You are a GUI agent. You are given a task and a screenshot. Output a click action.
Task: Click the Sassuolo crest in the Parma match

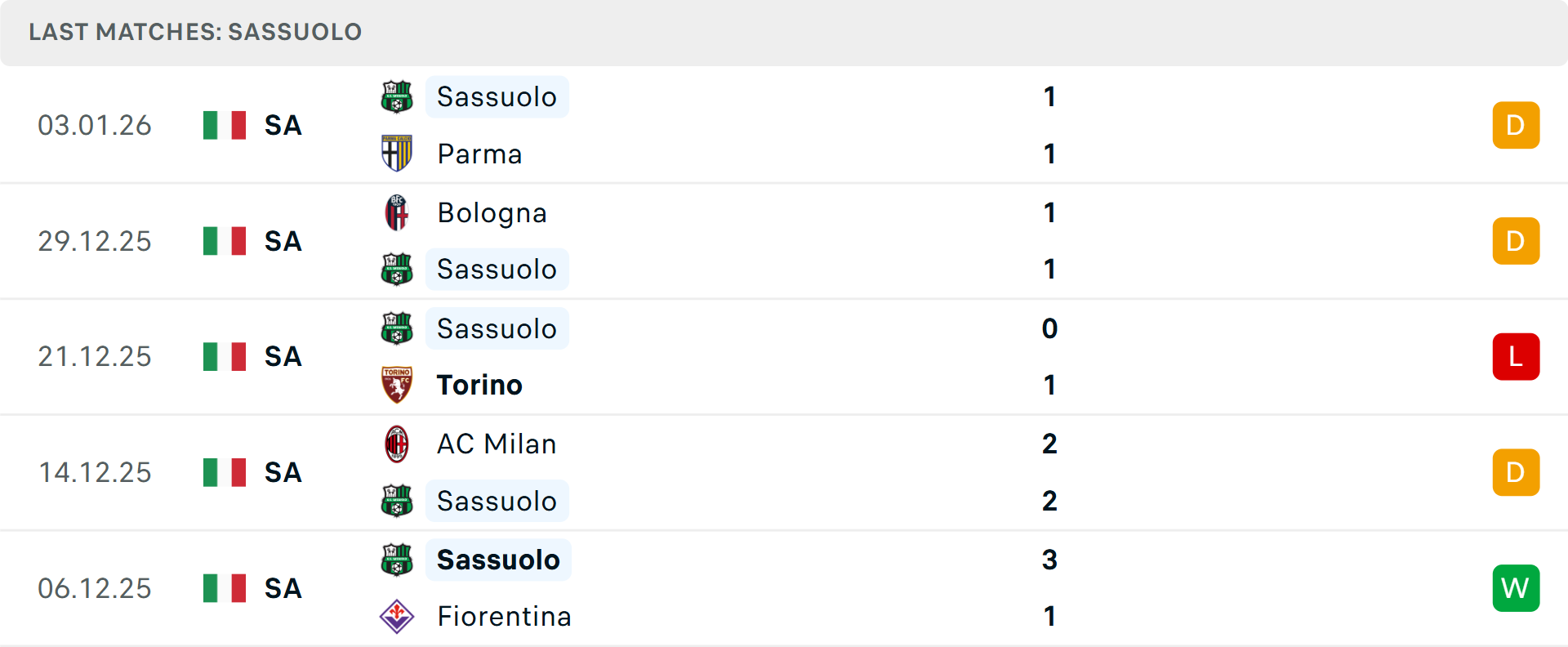(397, 97)
